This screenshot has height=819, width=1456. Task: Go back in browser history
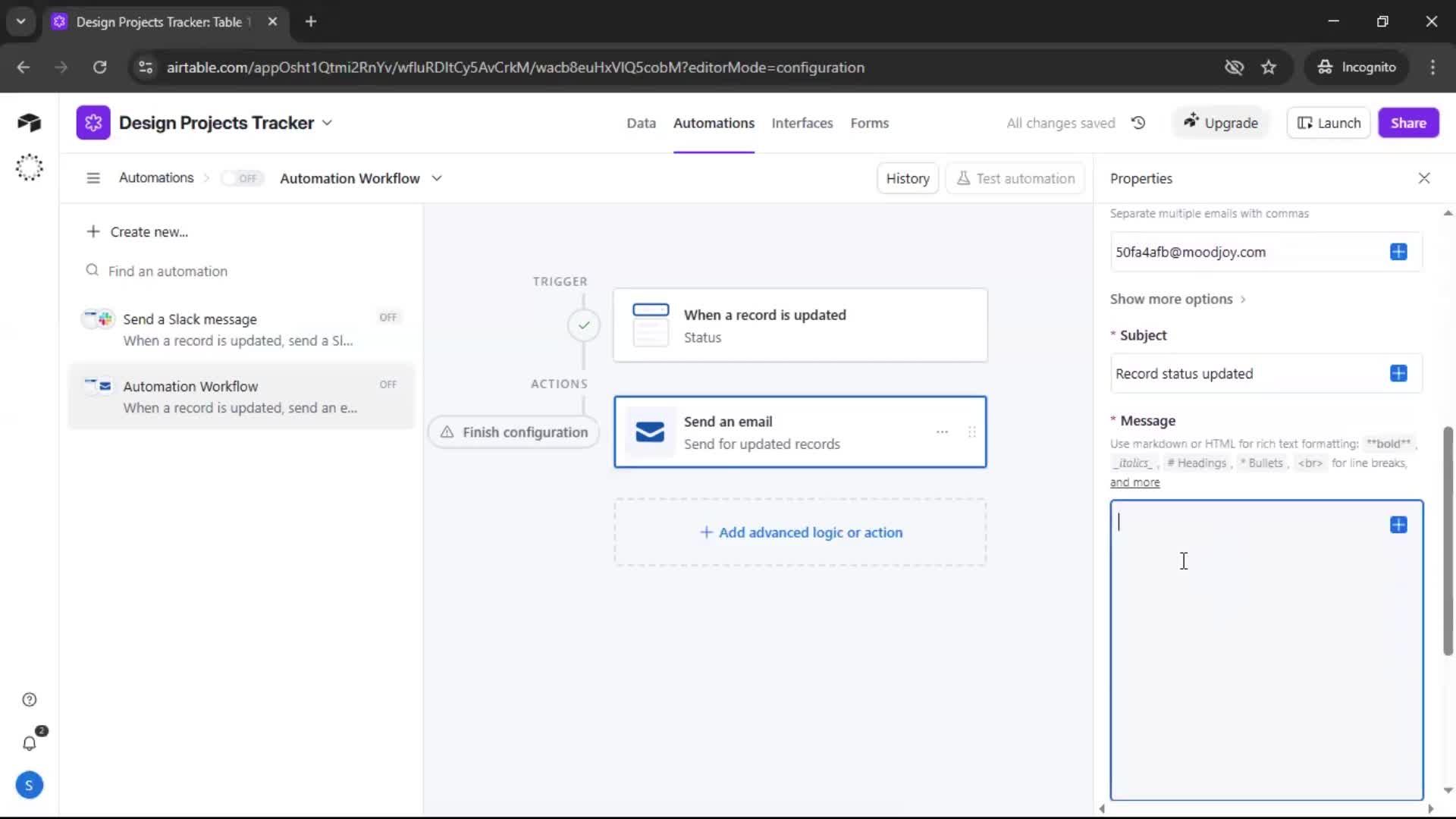(24, 67)
